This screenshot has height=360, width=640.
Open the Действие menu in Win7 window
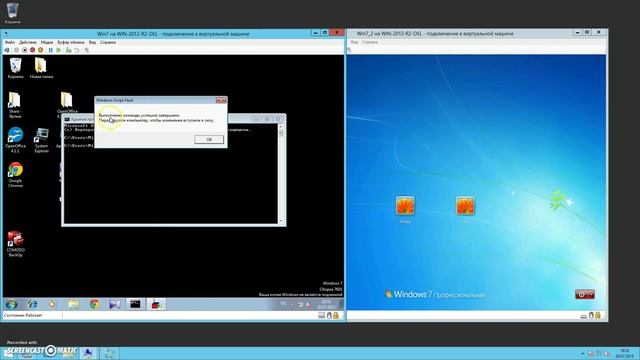point(28,42)
